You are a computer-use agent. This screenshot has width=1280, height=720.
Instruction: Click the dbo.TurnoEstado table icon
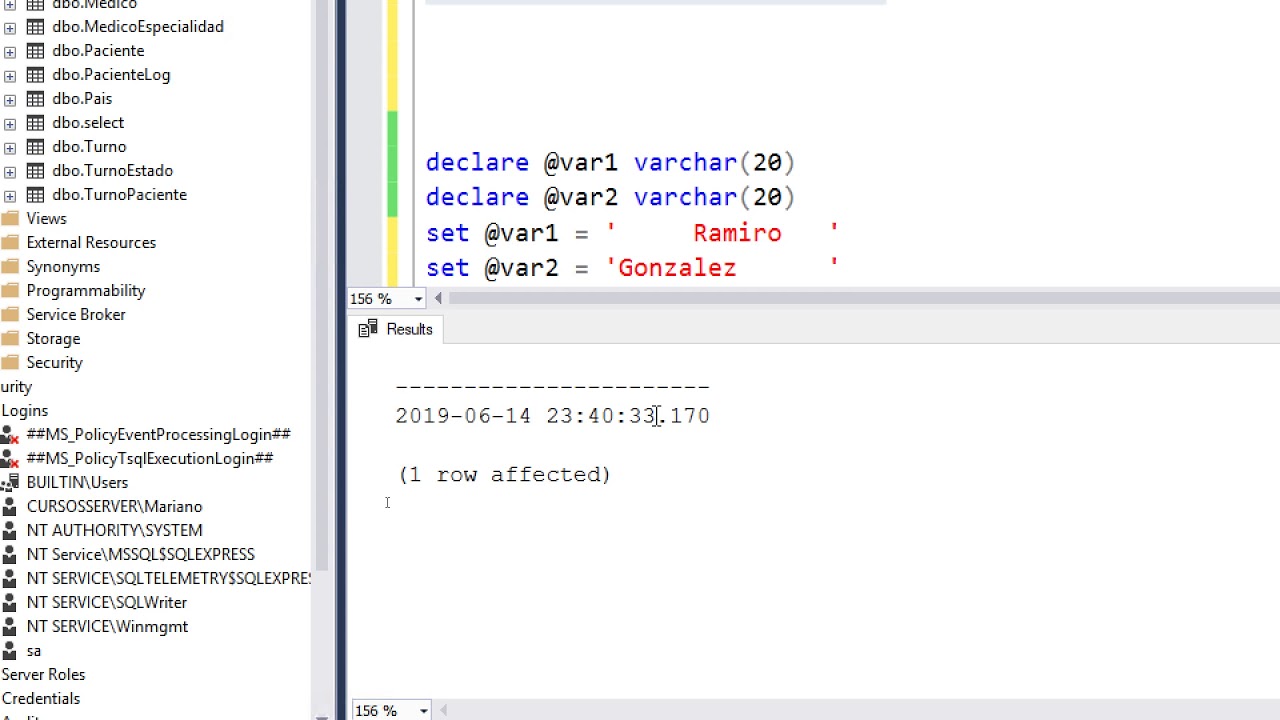[35, 171]
